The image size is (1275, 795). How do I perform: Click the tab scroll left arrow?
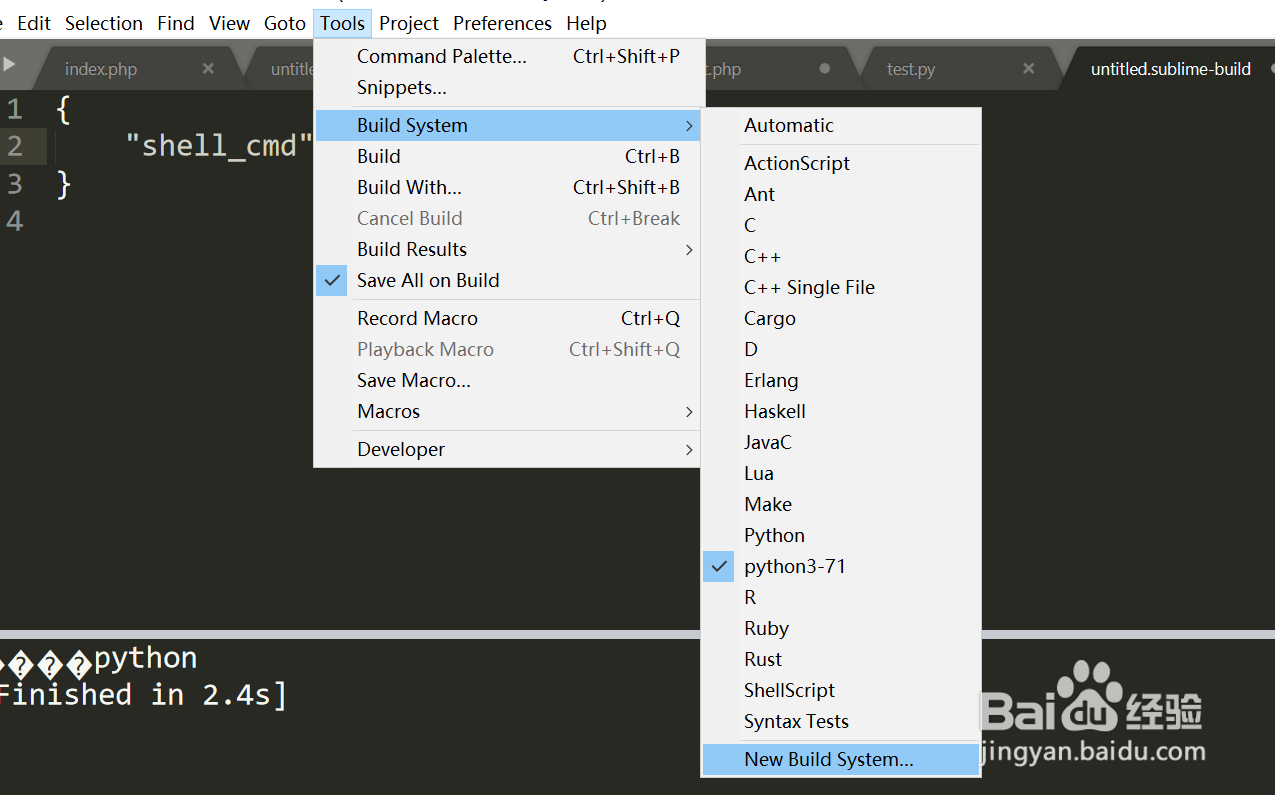pyautogui.click(x=10, y=65)
